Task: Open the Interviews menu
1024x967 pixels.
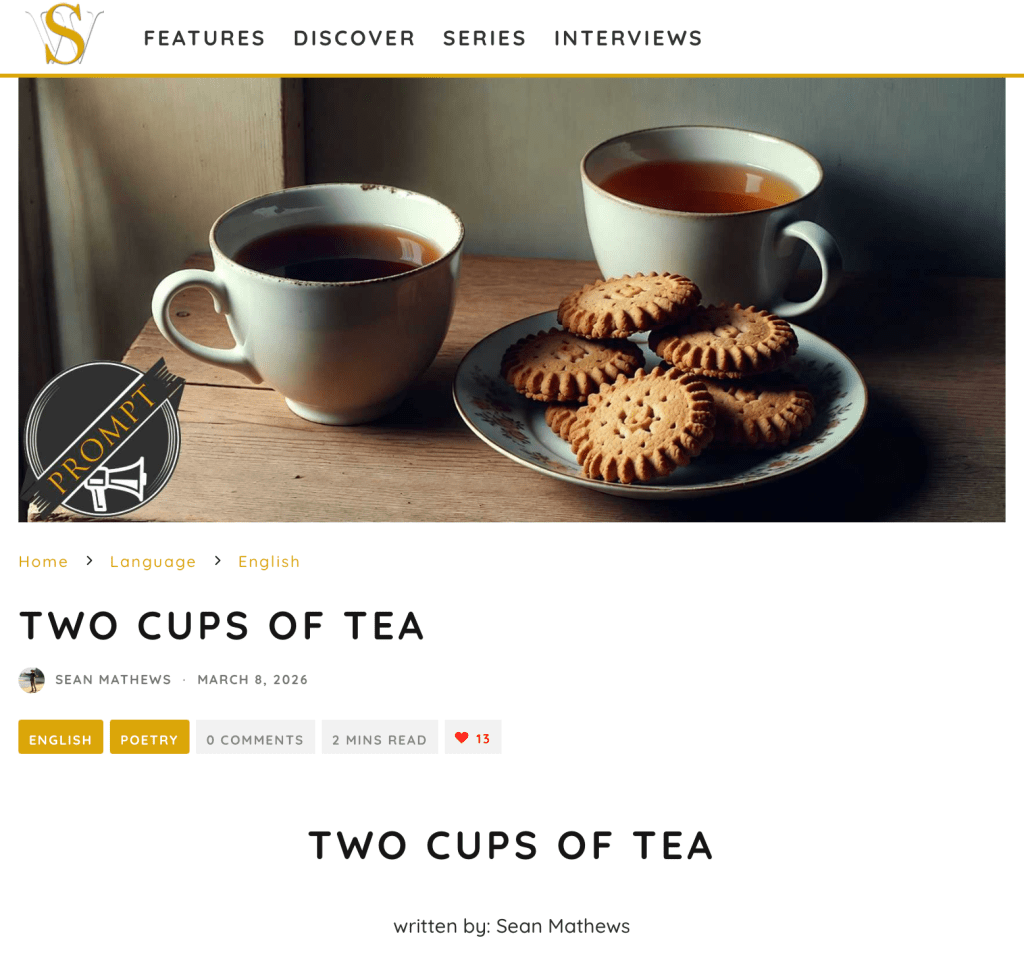Action: pyautogui.click(x=628, y=38)
